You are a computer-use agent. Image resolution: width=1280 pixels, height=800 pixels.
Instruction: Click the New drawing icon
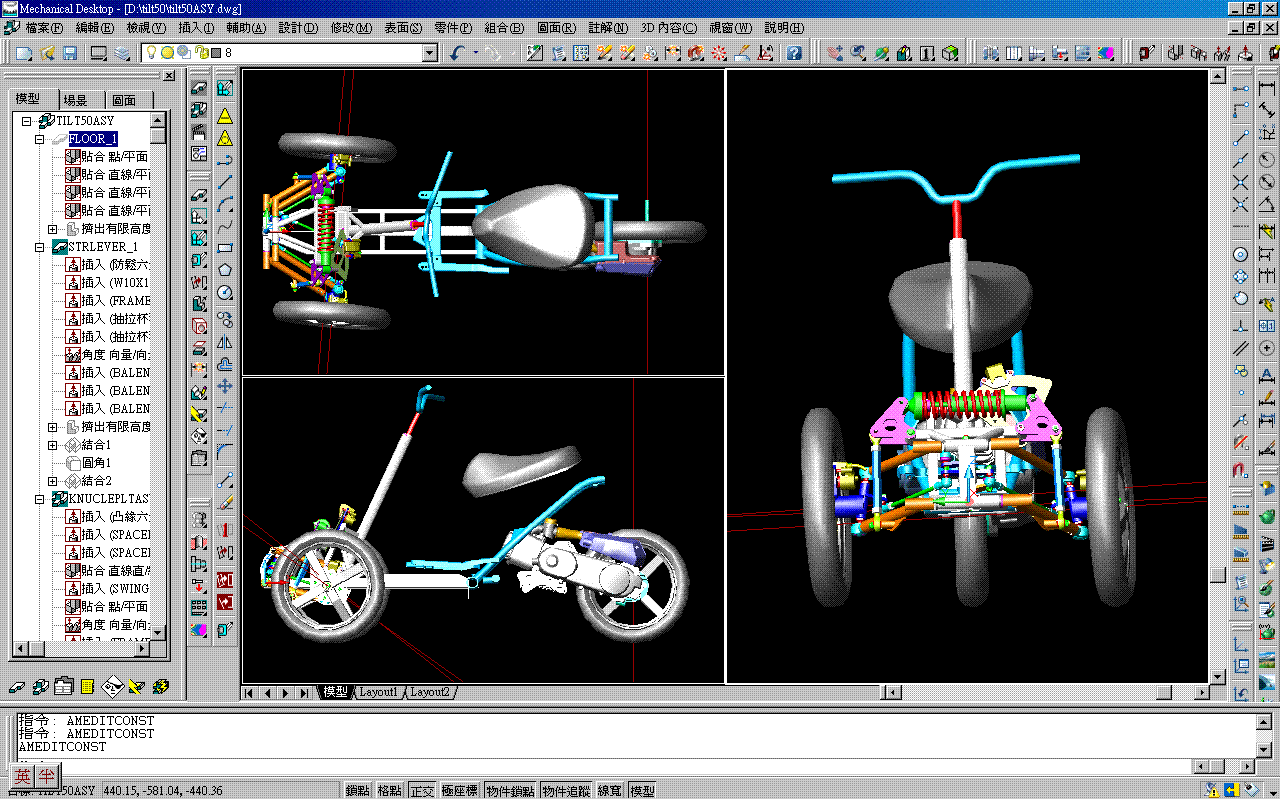tap(24, 53)
